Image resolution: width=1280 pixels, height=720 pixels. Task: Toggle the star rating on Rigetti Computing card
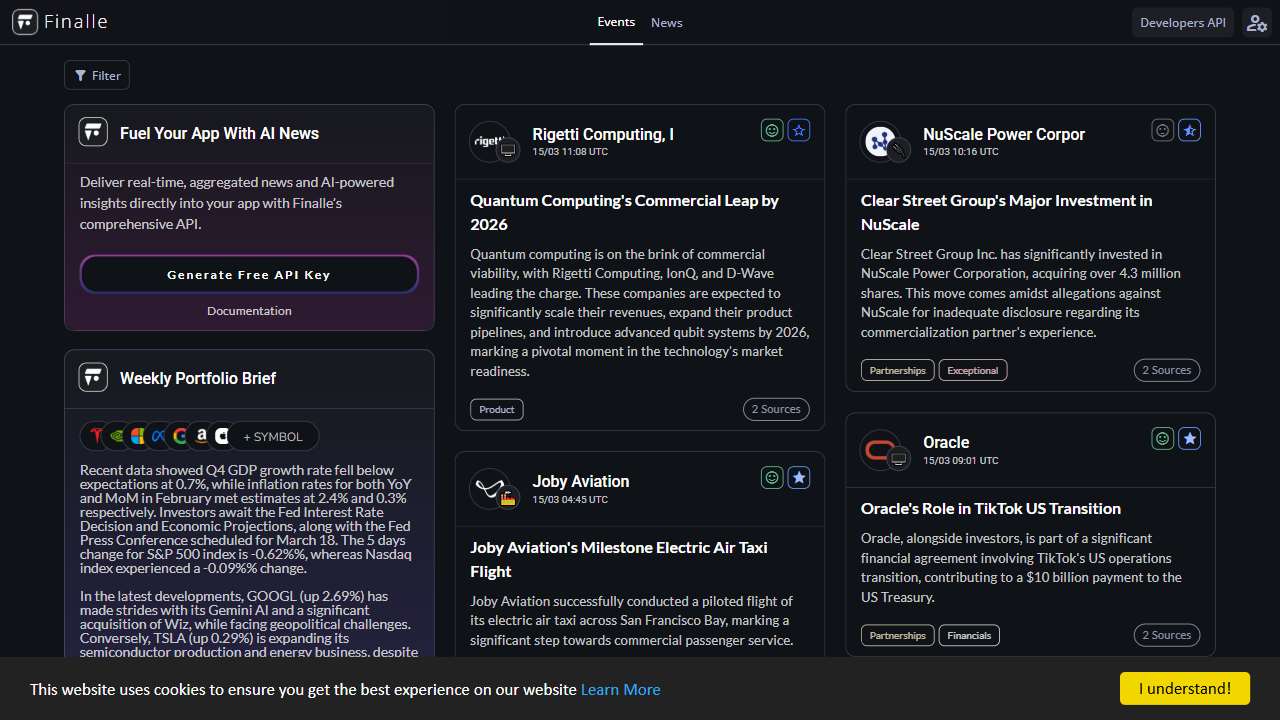pyautogui.click(x=798, y=130)
